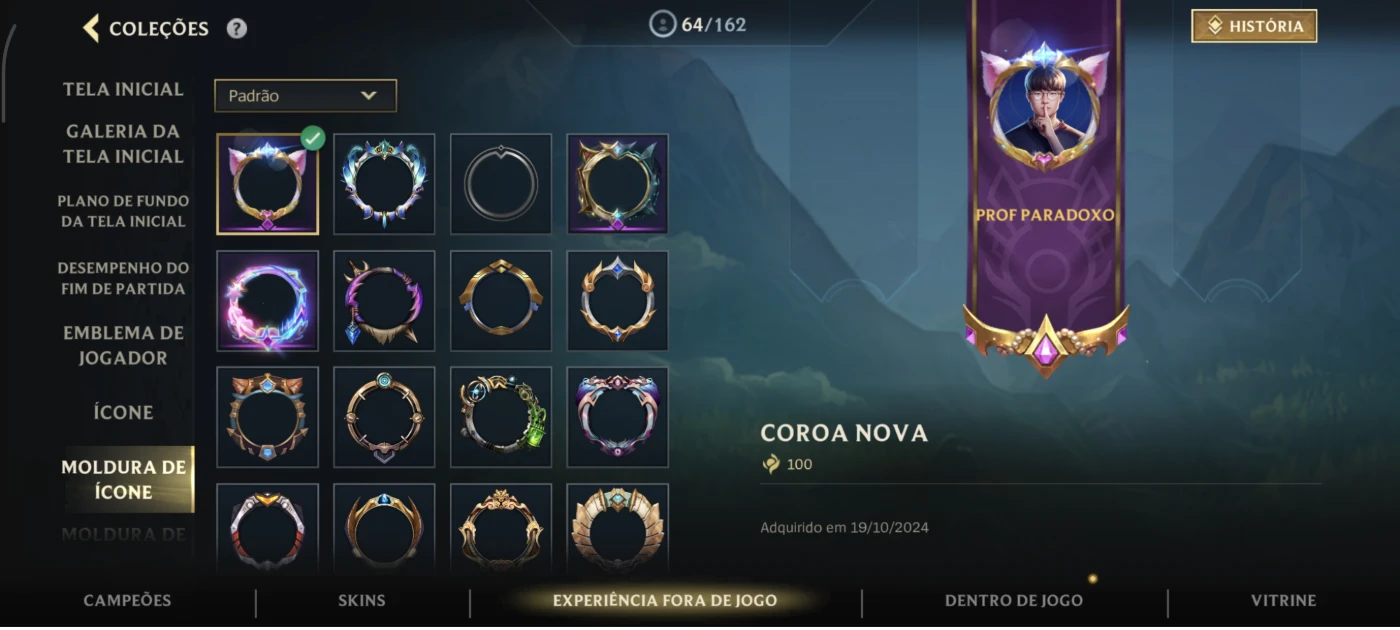The width and height of the screenshot is (1400, 630).
Task: Open the Vitrine tab
Action: (1283, 601)
